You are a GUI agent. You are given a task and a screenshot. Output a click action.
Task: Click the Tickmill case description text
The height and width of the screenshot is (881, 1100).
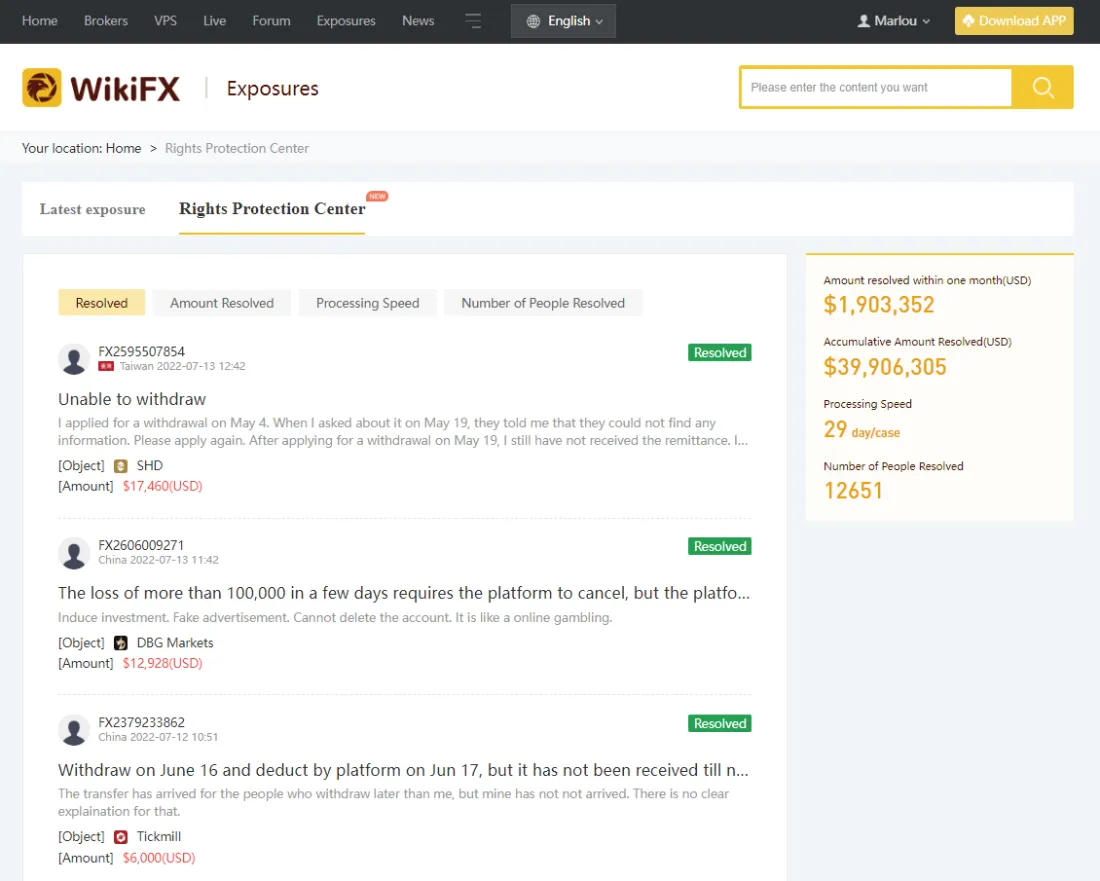(x=393, y=802)
